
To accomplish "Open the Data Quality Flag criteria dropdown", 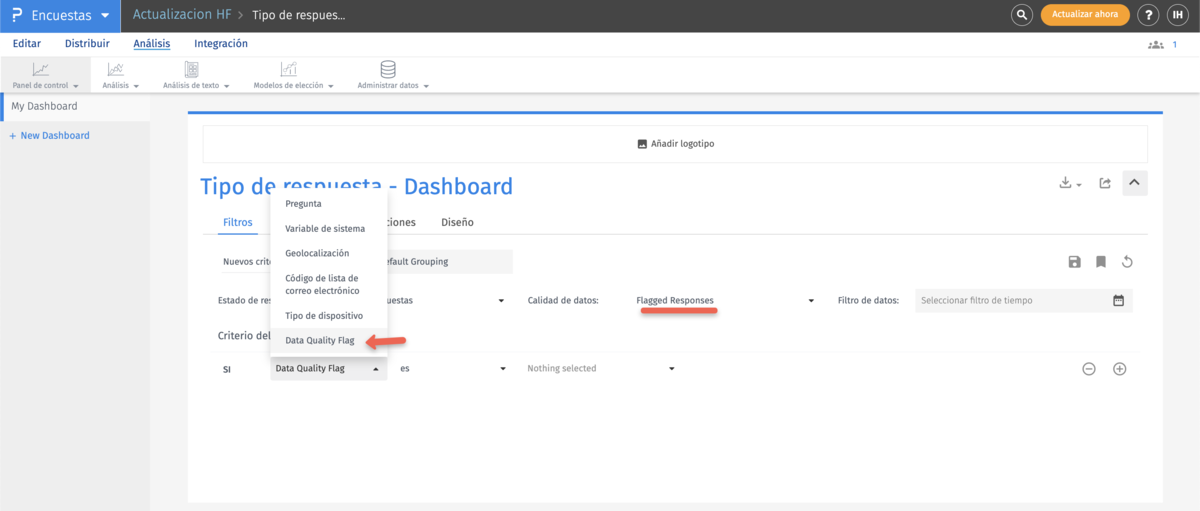I will tap(328, 368).
